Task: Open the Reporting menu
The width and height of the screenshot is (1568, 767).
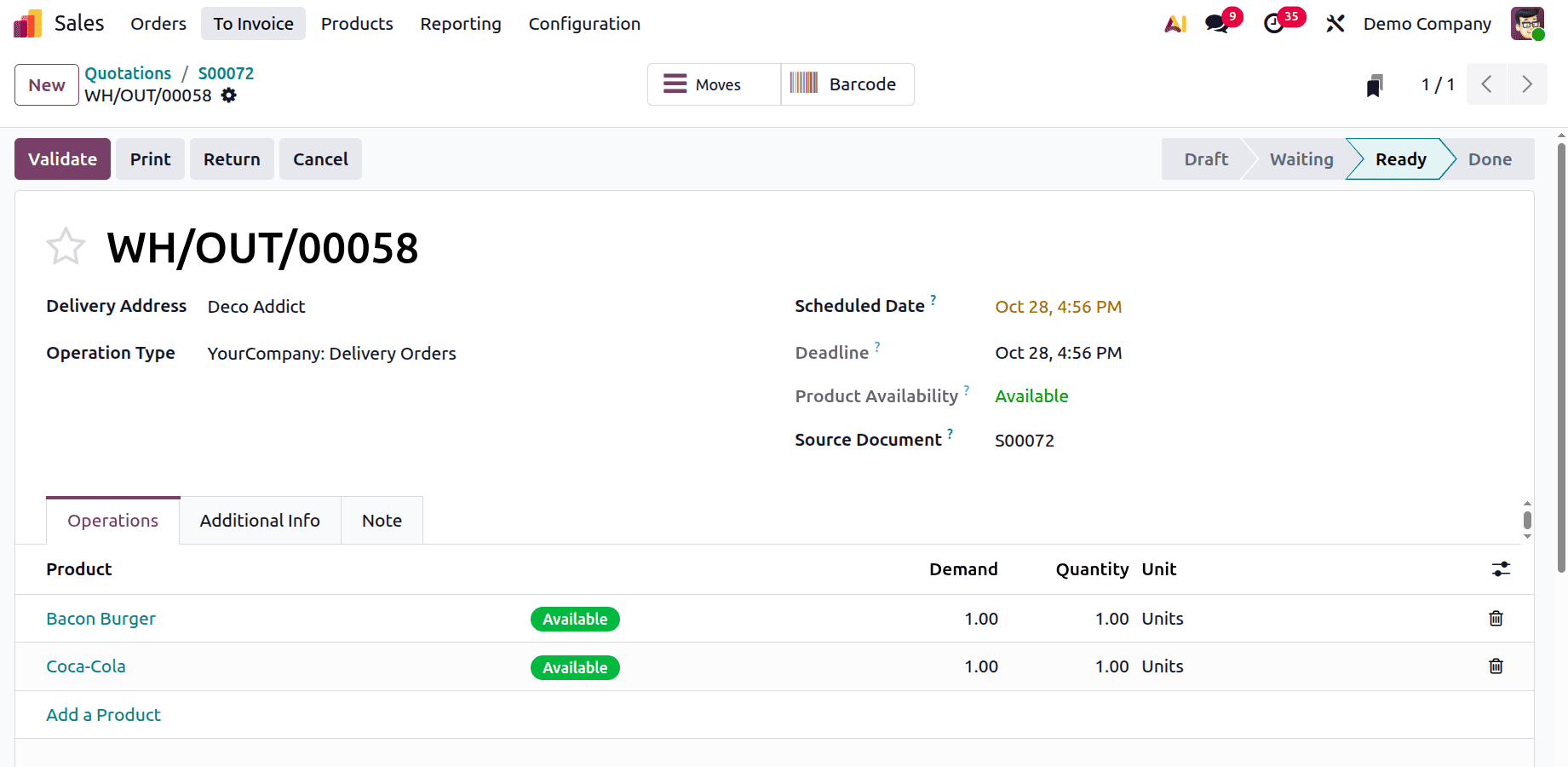Action: coord(460,24)
